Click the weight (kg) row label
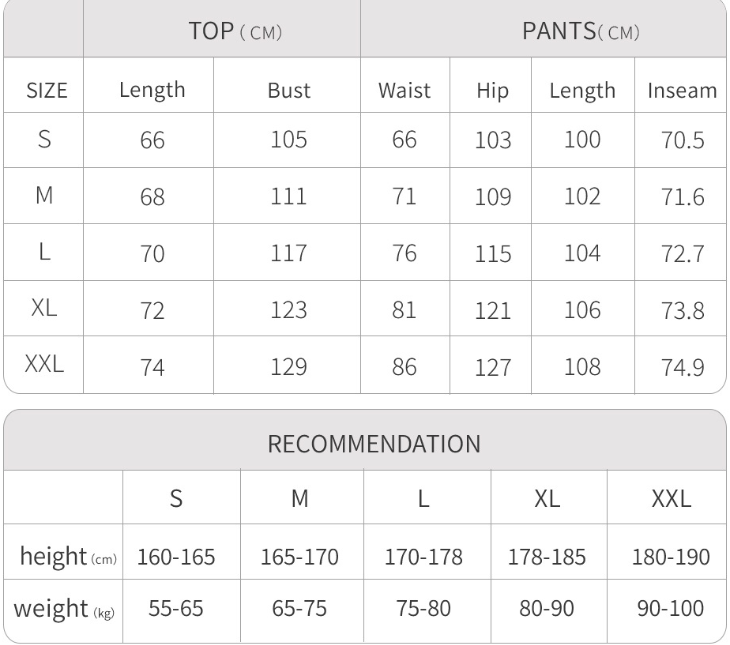 pyautogui.click(x=63, y=608)
